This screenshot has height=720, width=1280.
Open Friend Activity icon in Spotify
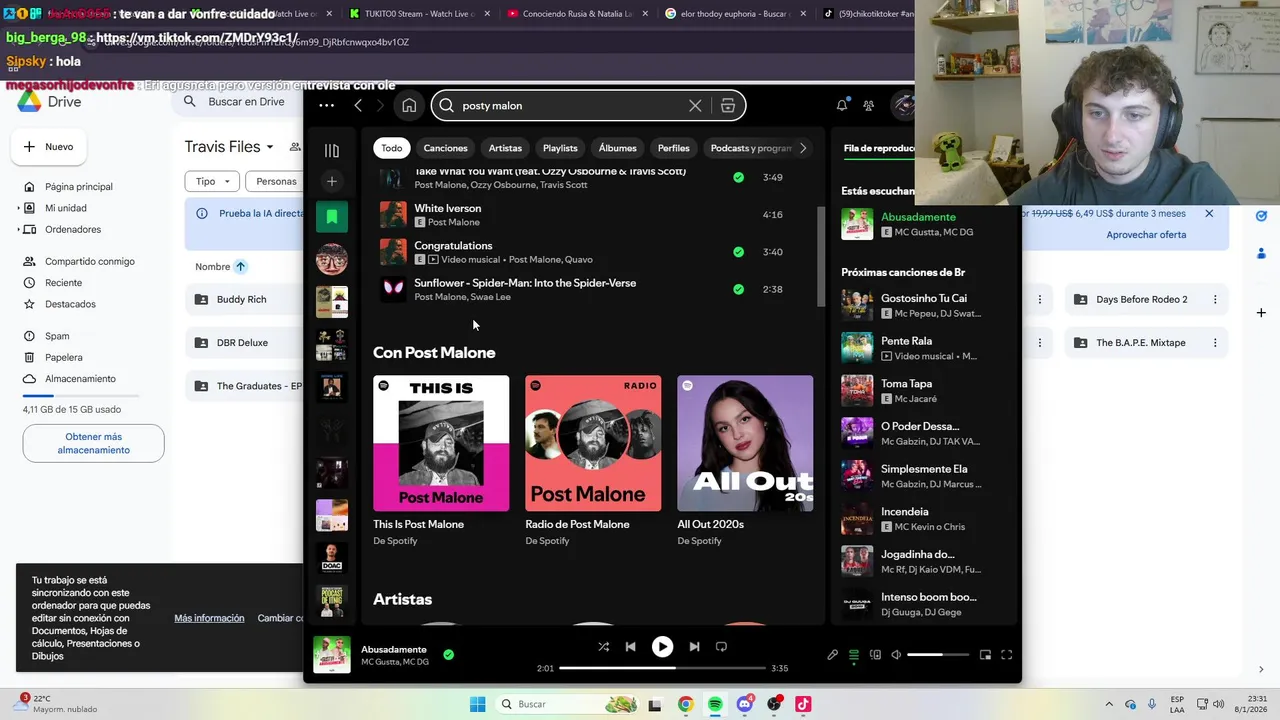[868, 105]
